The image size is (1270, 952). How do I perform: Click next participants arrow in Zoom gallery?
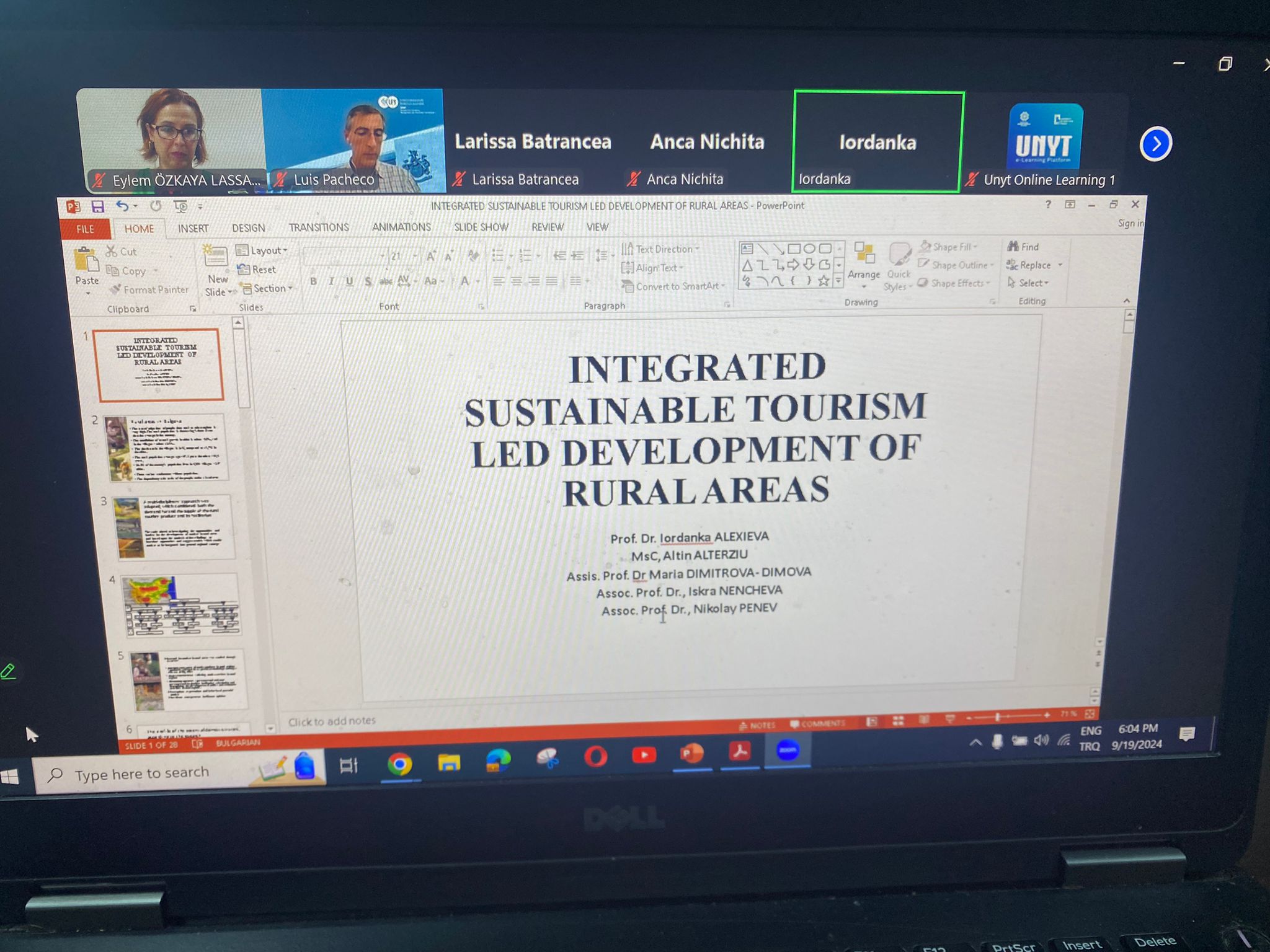[1155, 144]
